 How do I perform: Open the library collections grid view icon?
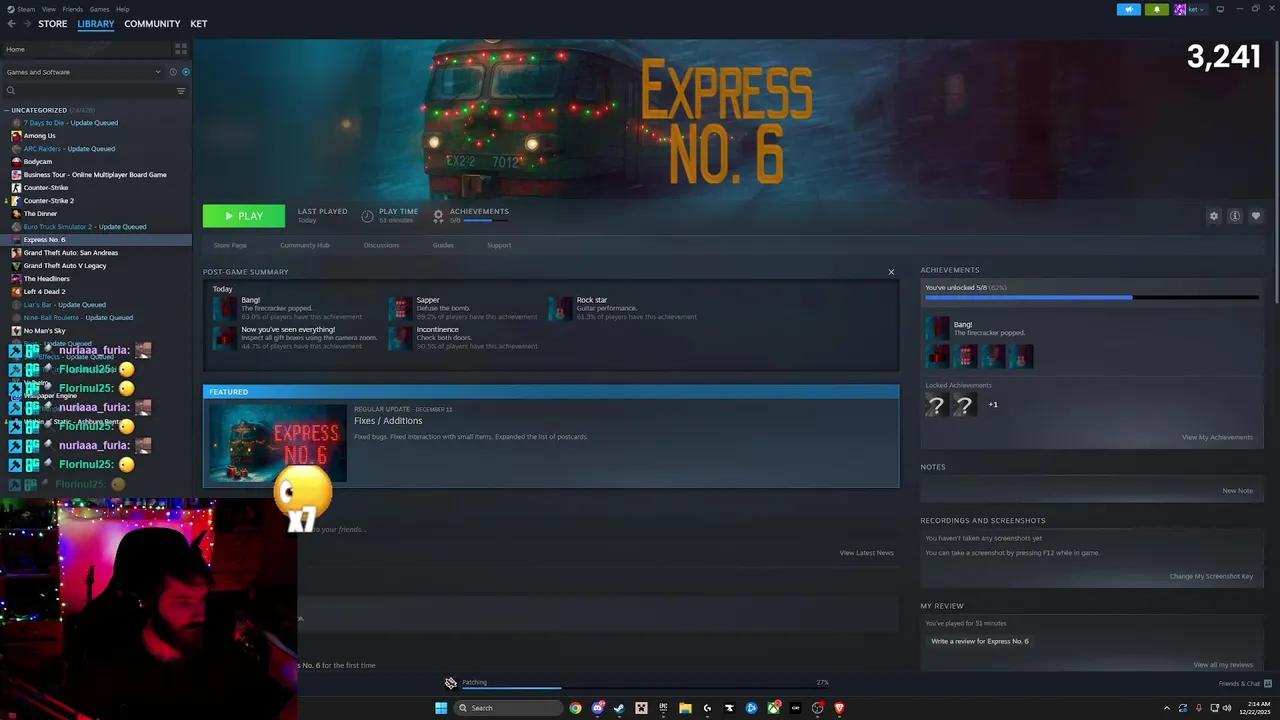pyautogui.click(x=181, y=48)
